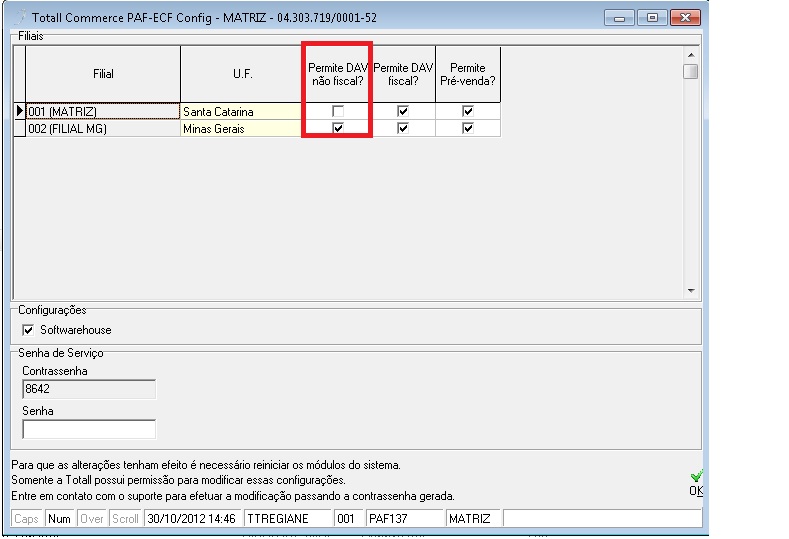Click the Permite DAV não fiscal header

point(337,74)
